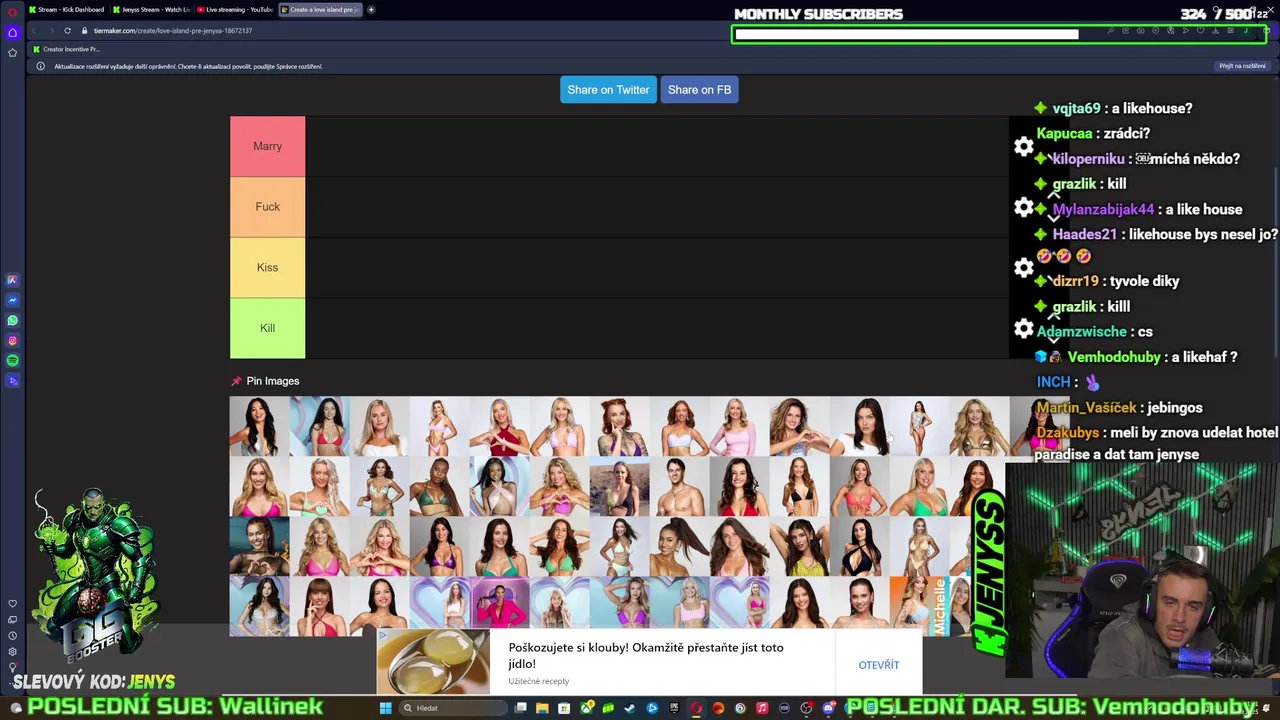Open Epic Games launcher from taskbar
This screenshot has width=1280, height=720.
coord(674,708)
